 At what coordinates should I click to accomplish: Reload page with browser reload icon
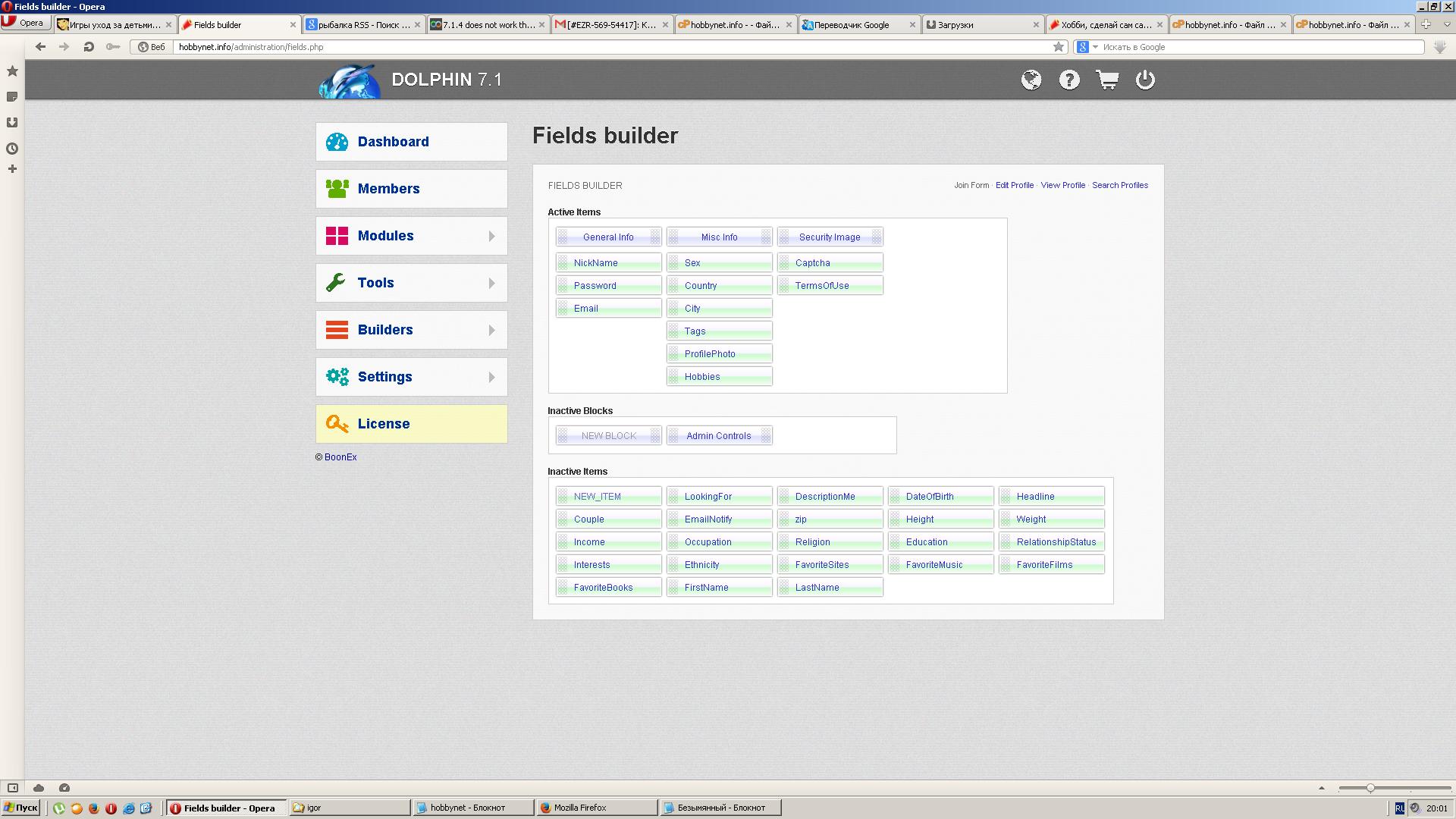pos(89,47)
